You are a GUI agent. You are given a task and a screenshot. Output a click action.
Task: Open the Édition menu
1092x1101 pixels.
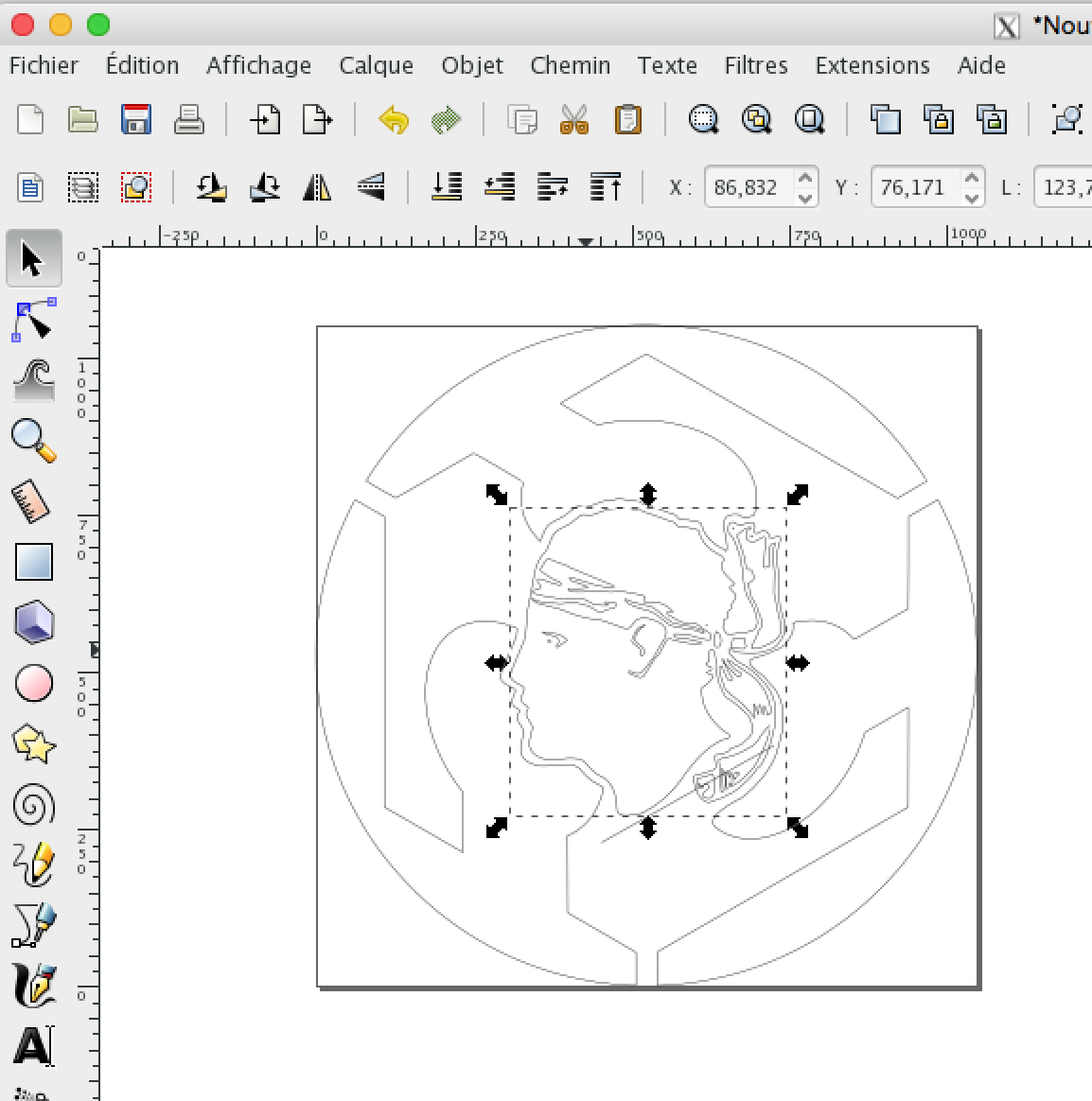coord(142,65)
